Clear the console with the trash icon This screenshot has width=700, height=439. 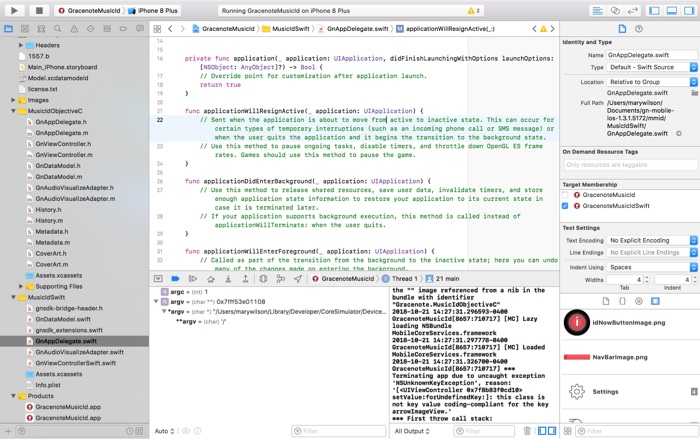527,431
